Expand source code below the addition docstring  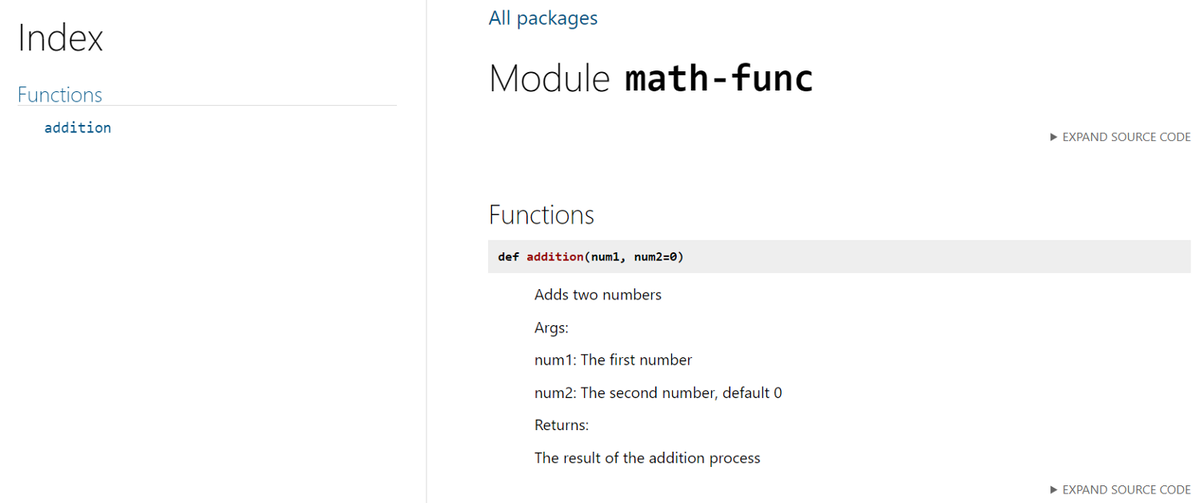pos(1126,489)
